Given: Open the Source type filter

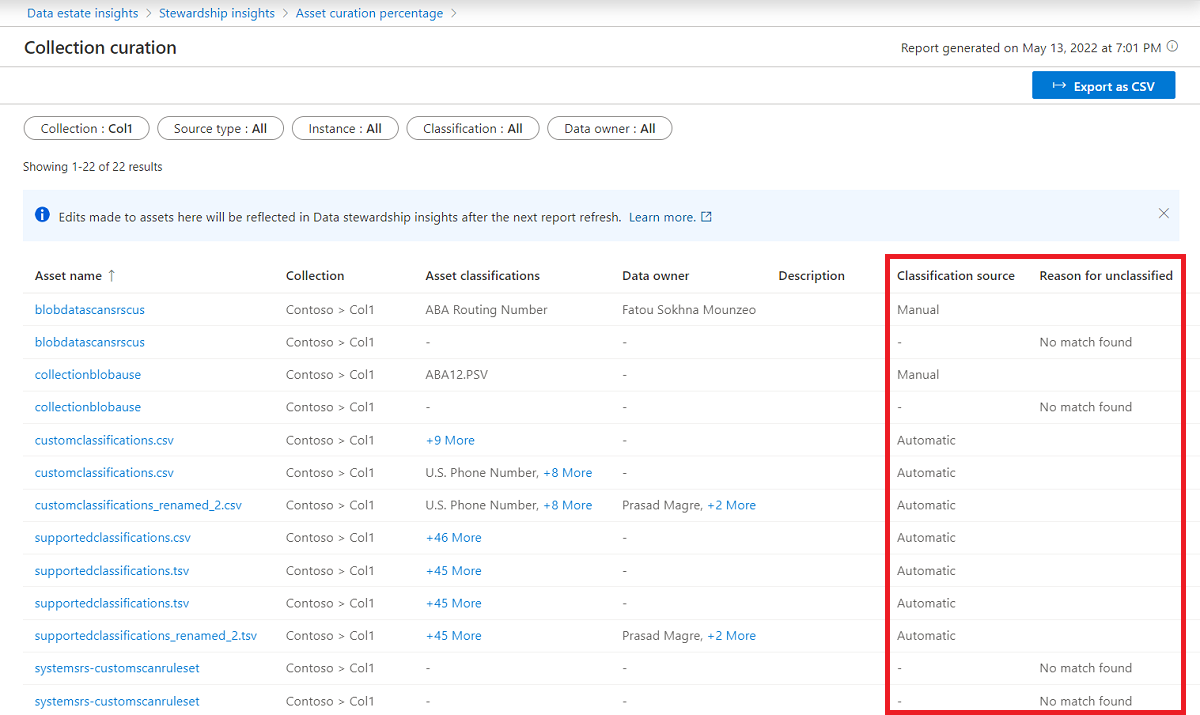Looking at the screenshot, I should click(220, 128).
